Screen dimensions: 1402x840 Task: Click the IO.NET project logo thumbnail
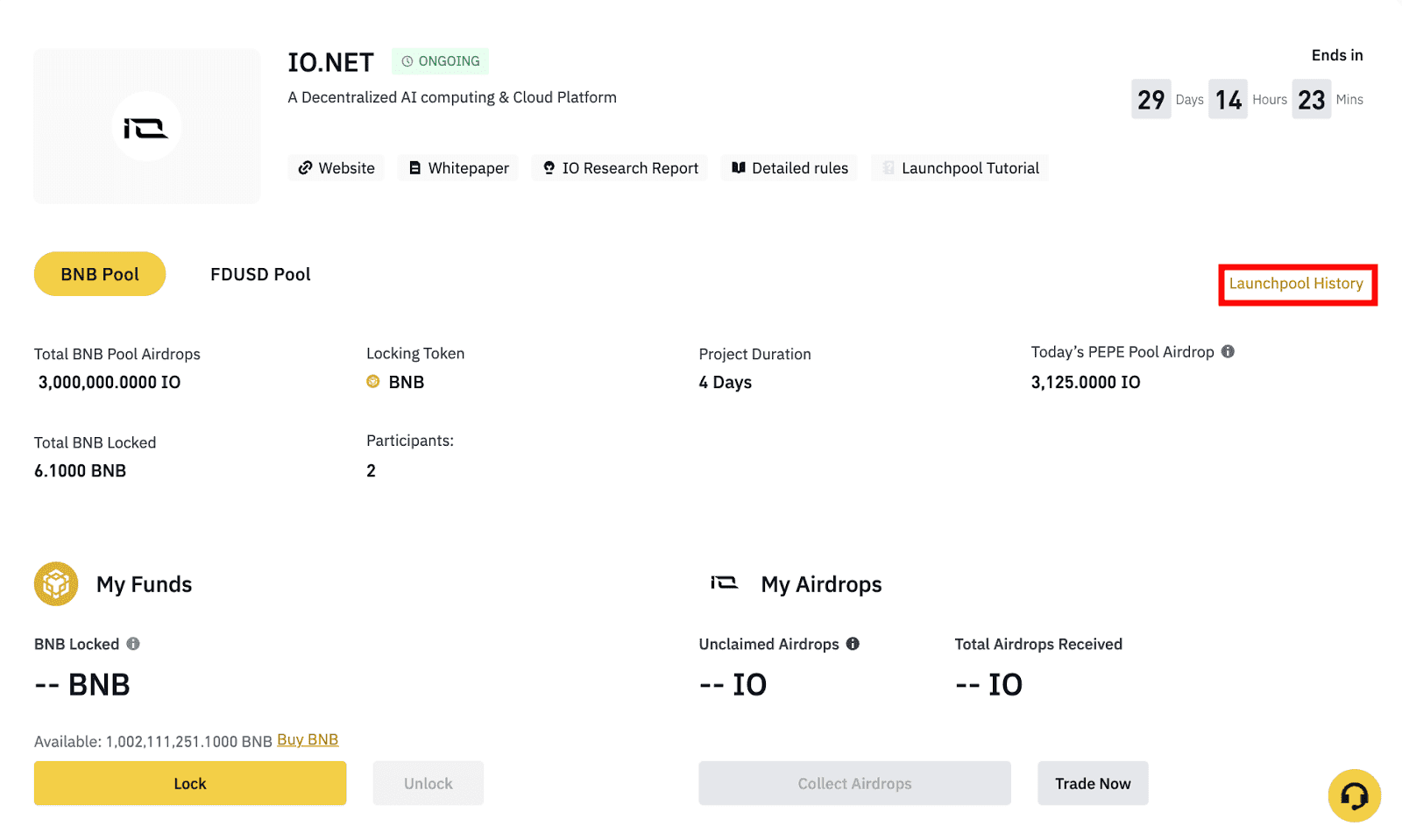(146, 127)
